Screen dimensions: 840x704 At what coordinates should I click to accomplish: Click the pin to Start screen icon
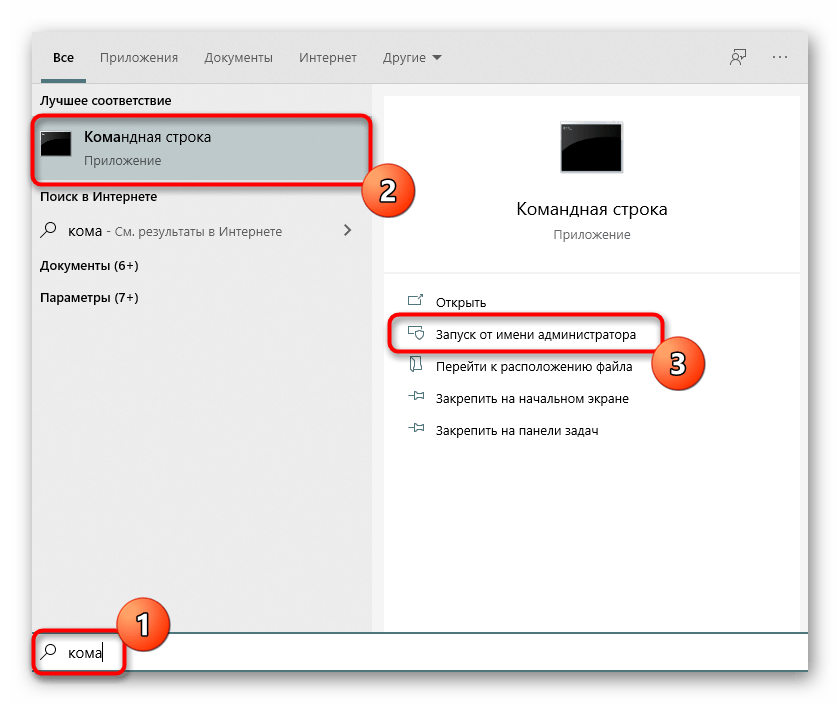[416, 398]
